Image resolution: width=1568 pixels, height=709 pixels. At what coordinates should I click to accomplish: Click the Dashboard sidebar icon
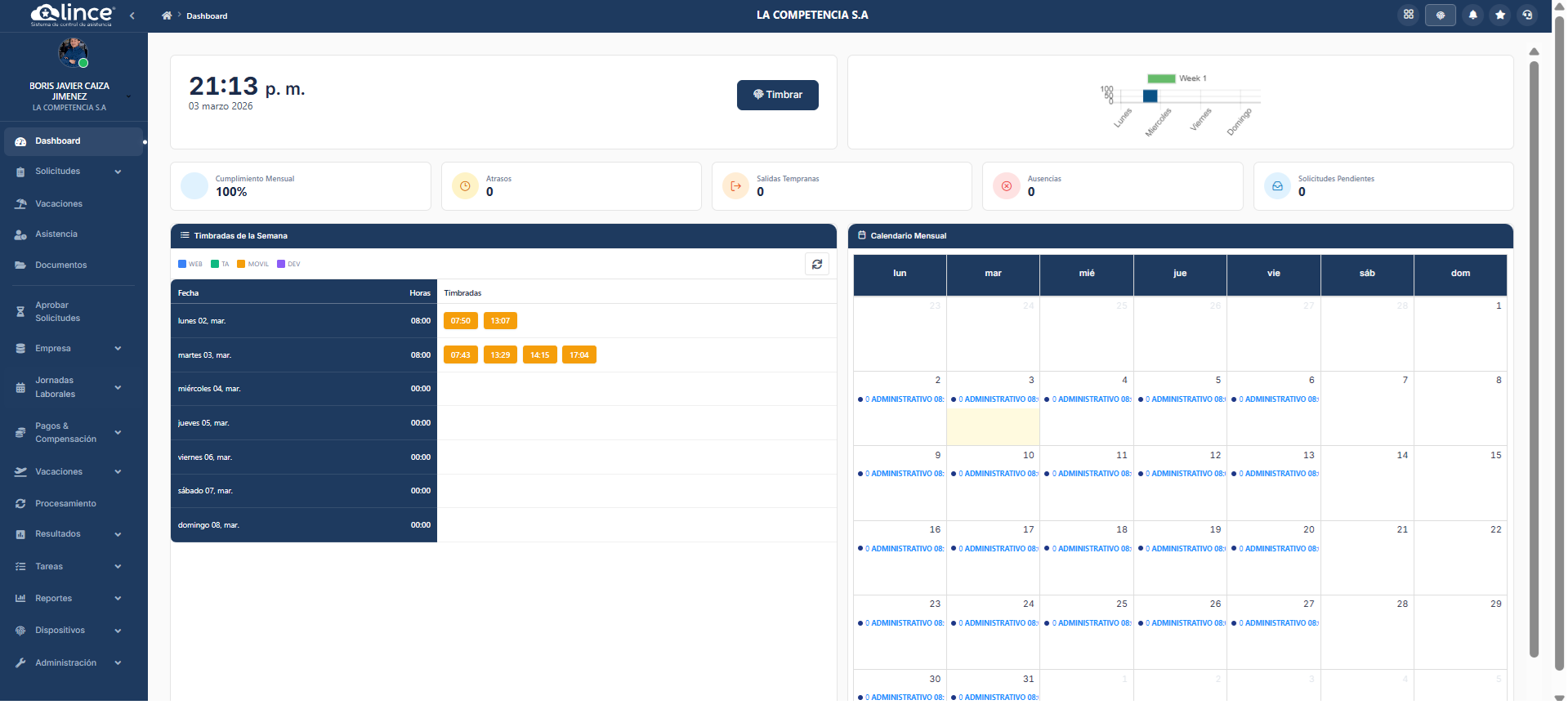(x=20, y=141)
